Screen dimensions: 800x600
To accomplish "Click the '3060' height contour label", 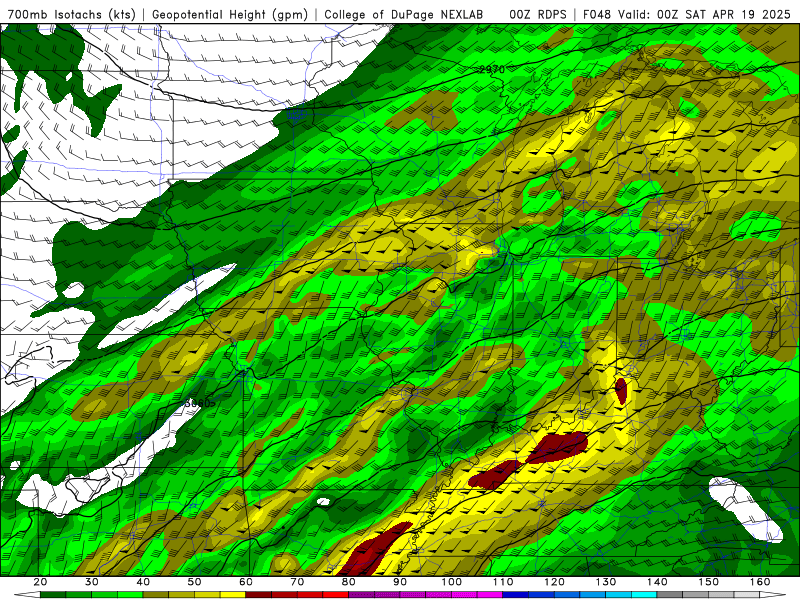I will [198, 403].
